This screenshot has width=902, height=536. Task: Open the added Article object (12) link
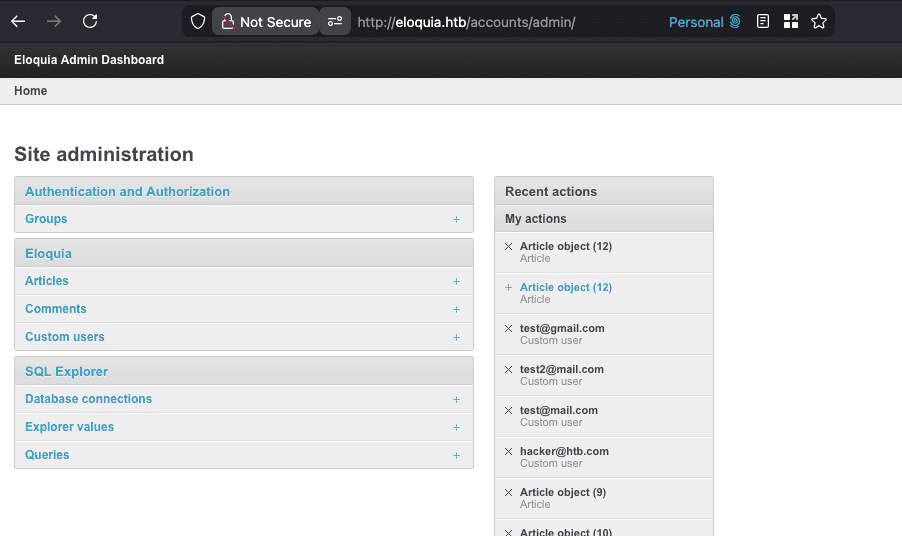(565, 287)
